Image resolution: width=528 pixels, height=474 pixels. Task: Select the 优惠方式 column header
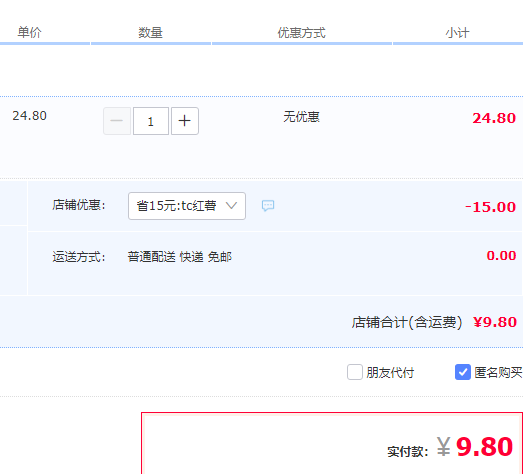coord(301,33)
